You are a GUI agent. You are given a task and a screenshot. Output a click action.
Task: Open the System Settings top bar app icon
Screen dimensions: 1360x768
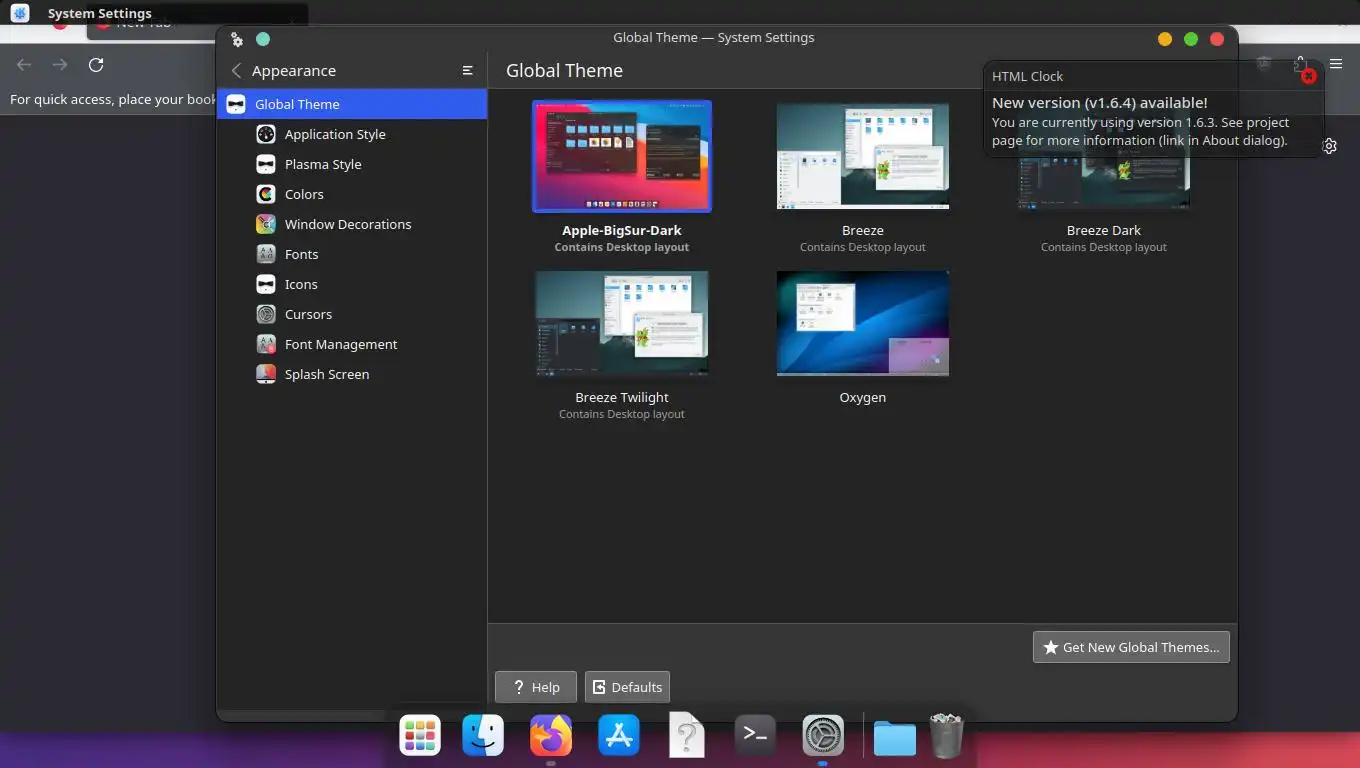20,13
